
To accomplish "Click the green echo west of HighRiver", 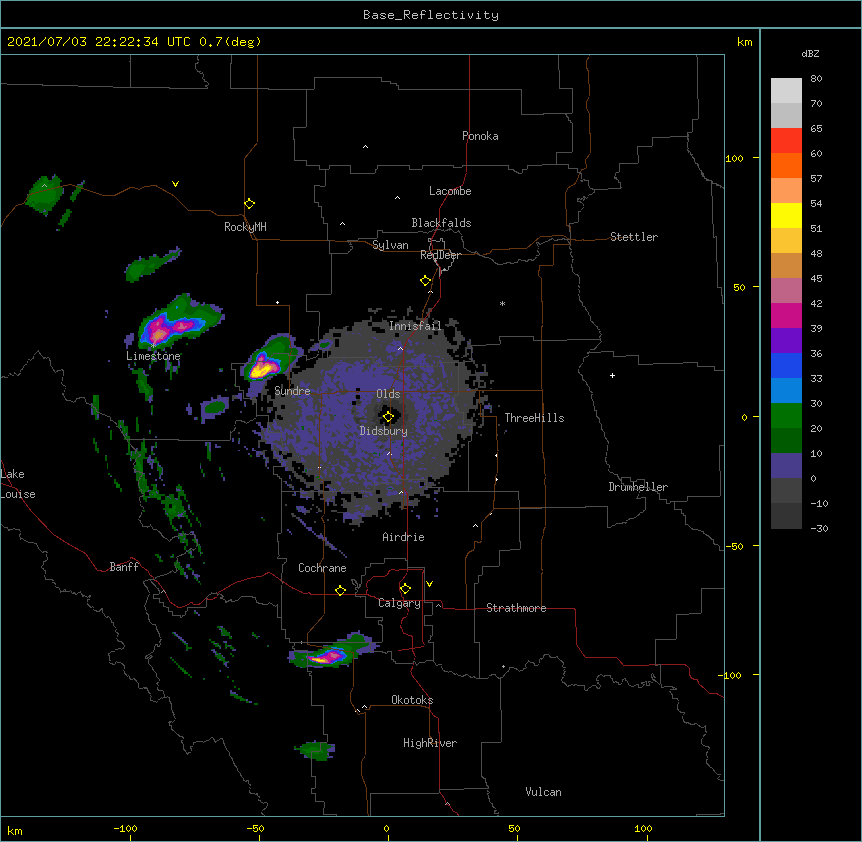I will tap(316, 750).
